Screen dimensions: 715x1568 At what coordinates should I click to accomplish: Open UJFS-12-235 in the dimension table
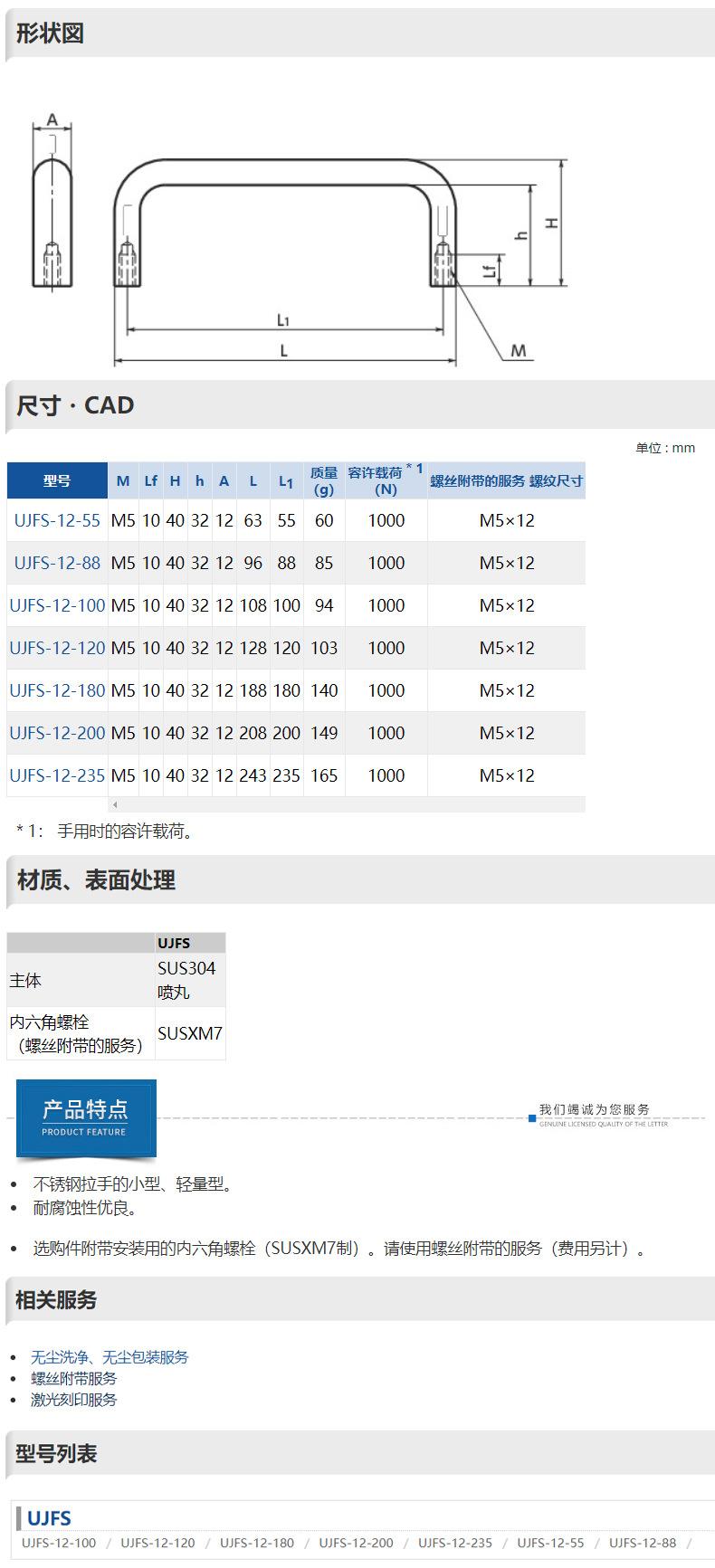[57, 775]
